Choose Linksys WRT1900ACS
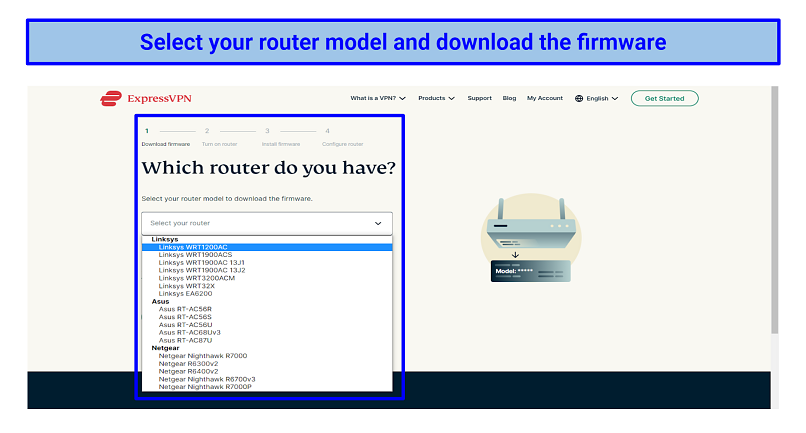Image resolution: width=806 pixels, height=433 pixels. (267, 255)
